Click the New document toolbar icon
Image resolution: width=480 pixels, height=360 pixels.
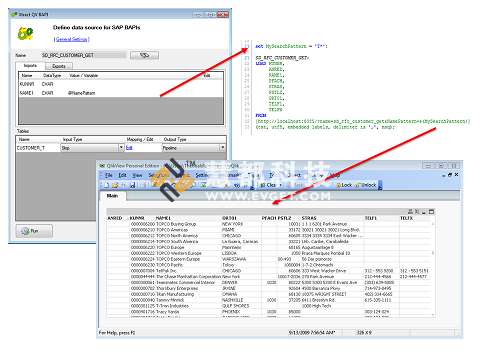click(107, 185)
